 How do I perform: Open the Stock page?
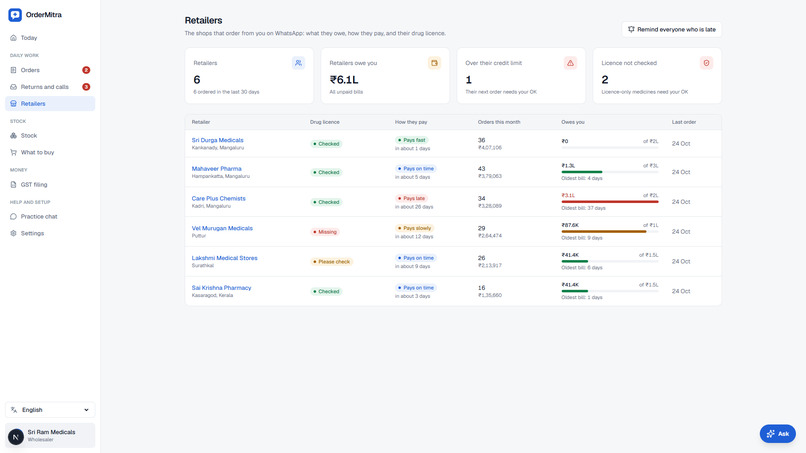click(x=50, y=136)
